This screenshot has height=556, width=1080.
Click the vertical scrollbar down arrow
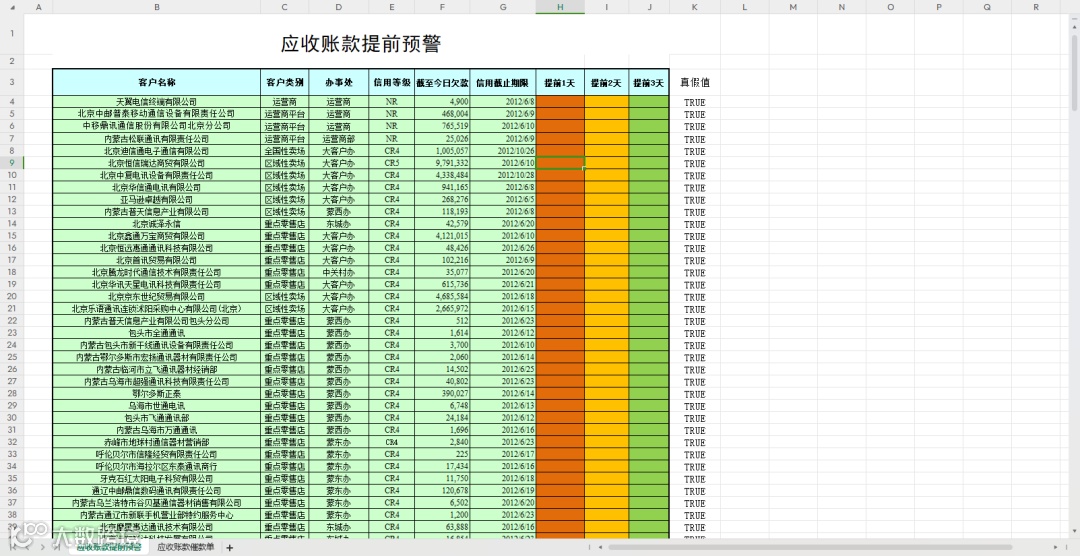pyautogui.click(x=1074, y=531)
